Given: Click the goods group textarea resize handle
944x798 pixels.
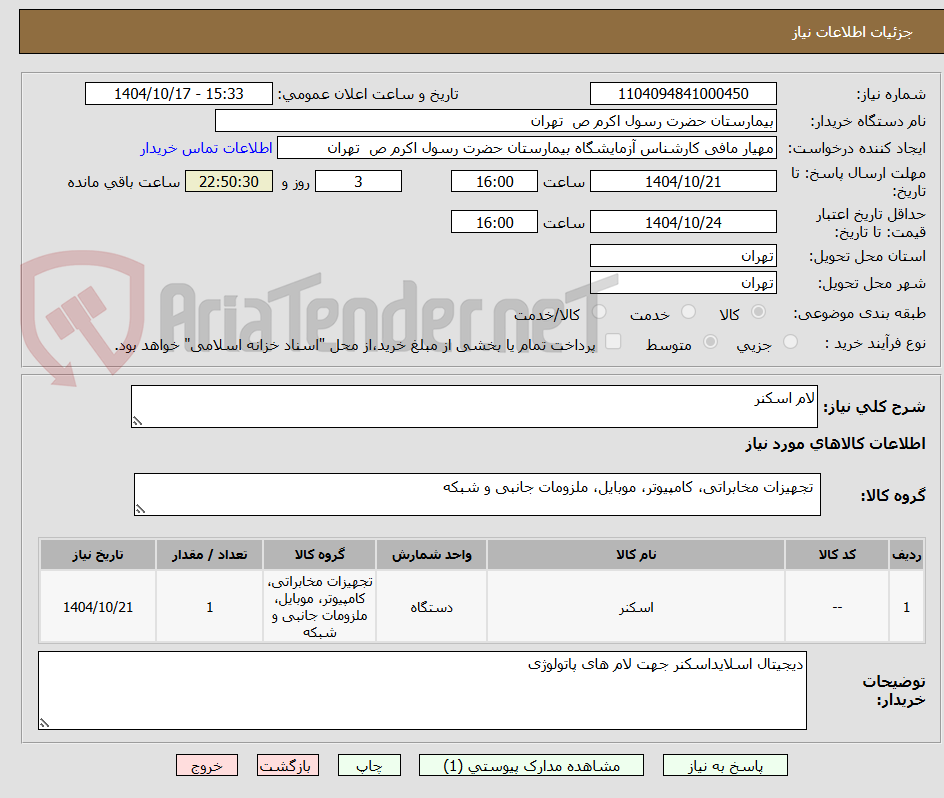Looking at the screenshot, I should click(140, 510).
